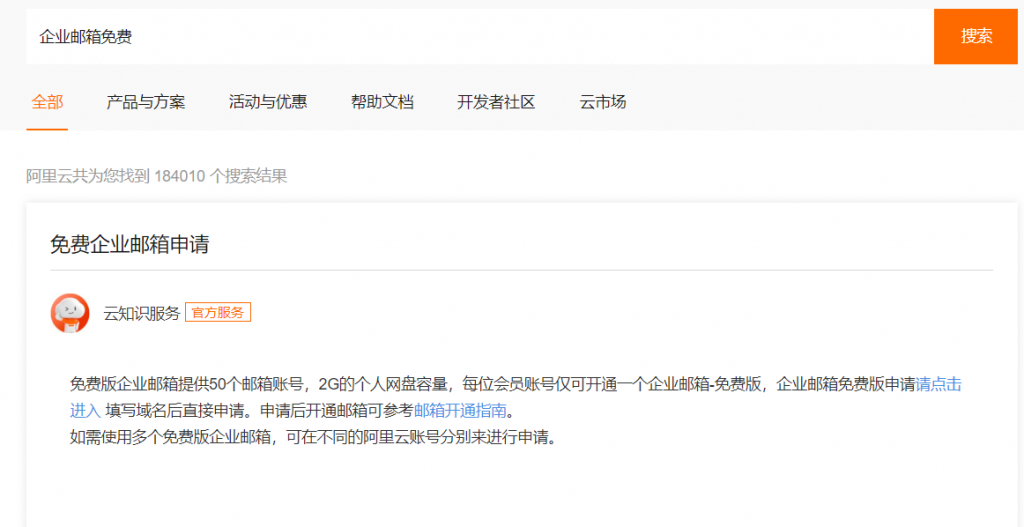Follow the 请点击进入 application link

click(938, 384)
